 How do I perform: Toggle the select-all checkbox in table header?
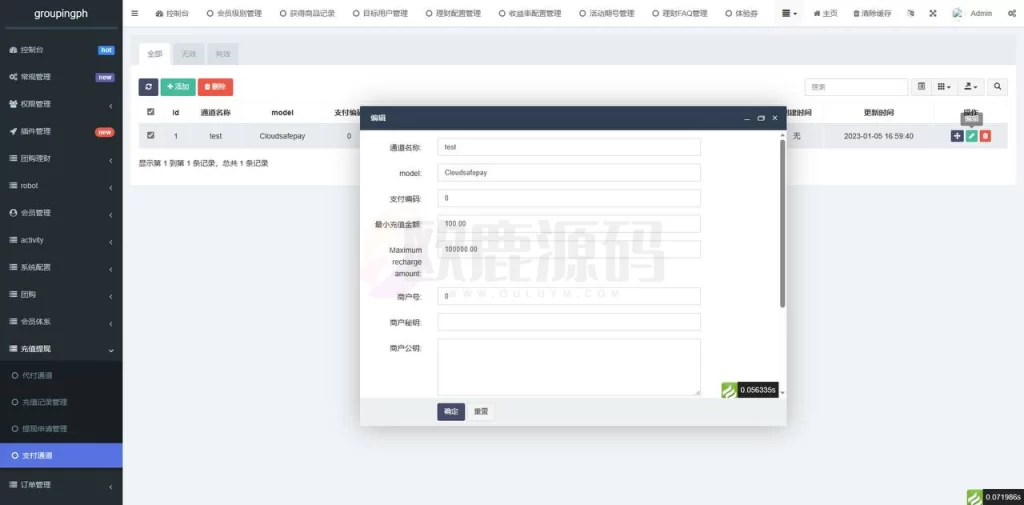[151, 112]
